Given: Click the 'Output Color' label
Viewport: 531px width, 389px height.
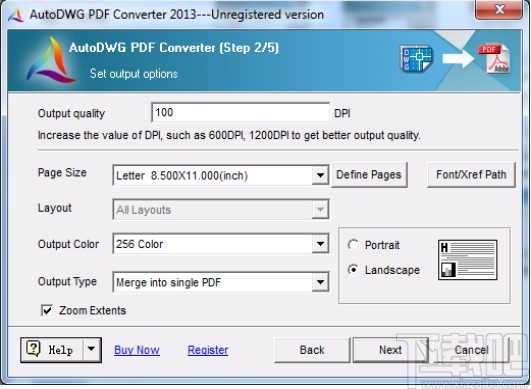Looking at the screenshot, I should (68, 244).
